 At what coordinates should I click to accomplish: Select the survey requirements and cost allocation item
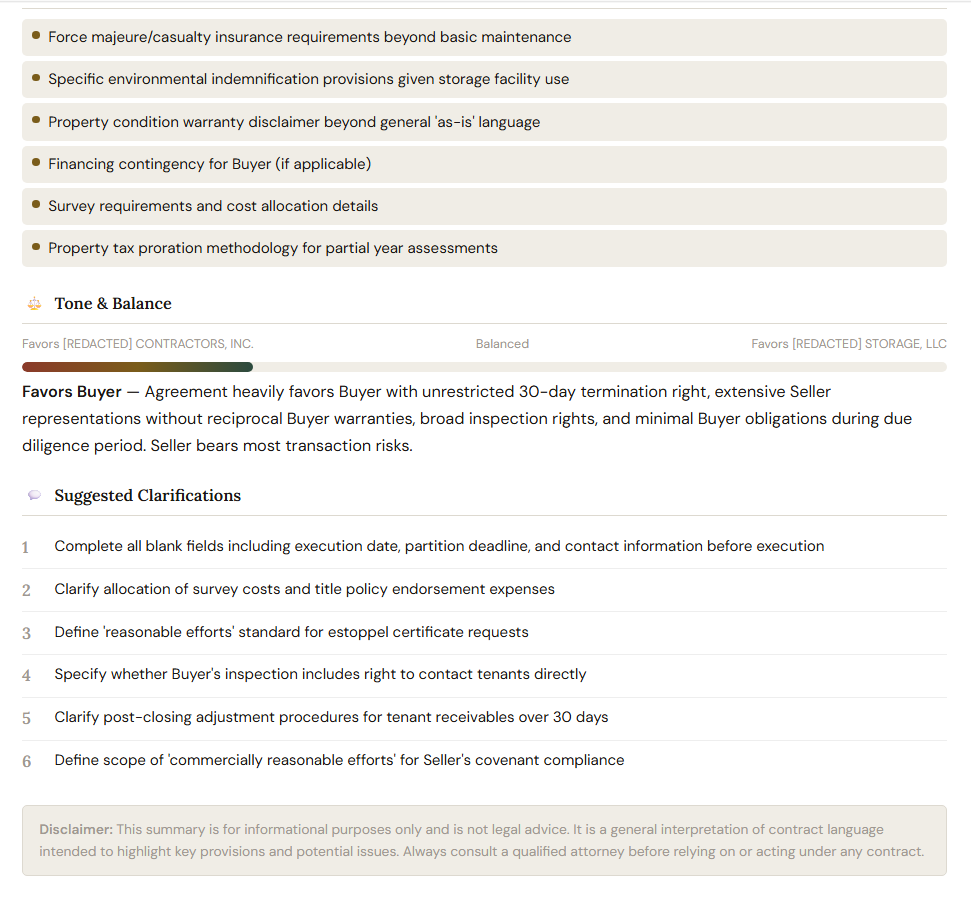click(x=484, y=206)
